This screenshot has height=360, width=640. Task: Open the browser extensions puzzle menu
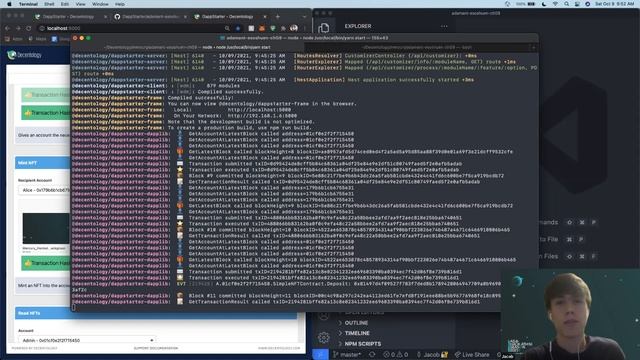click(283, 28)
